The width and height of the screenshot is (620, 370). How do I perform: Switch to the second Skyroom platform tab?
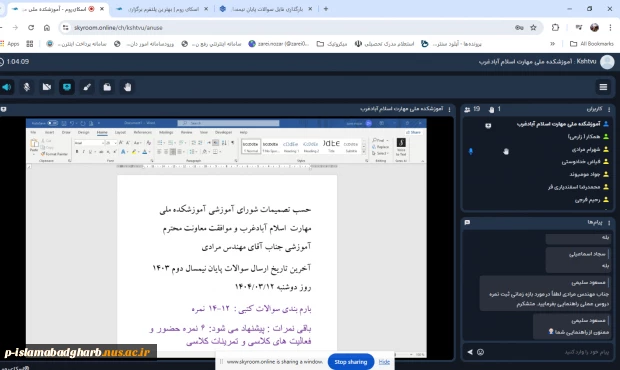click(x=163, y=9)
